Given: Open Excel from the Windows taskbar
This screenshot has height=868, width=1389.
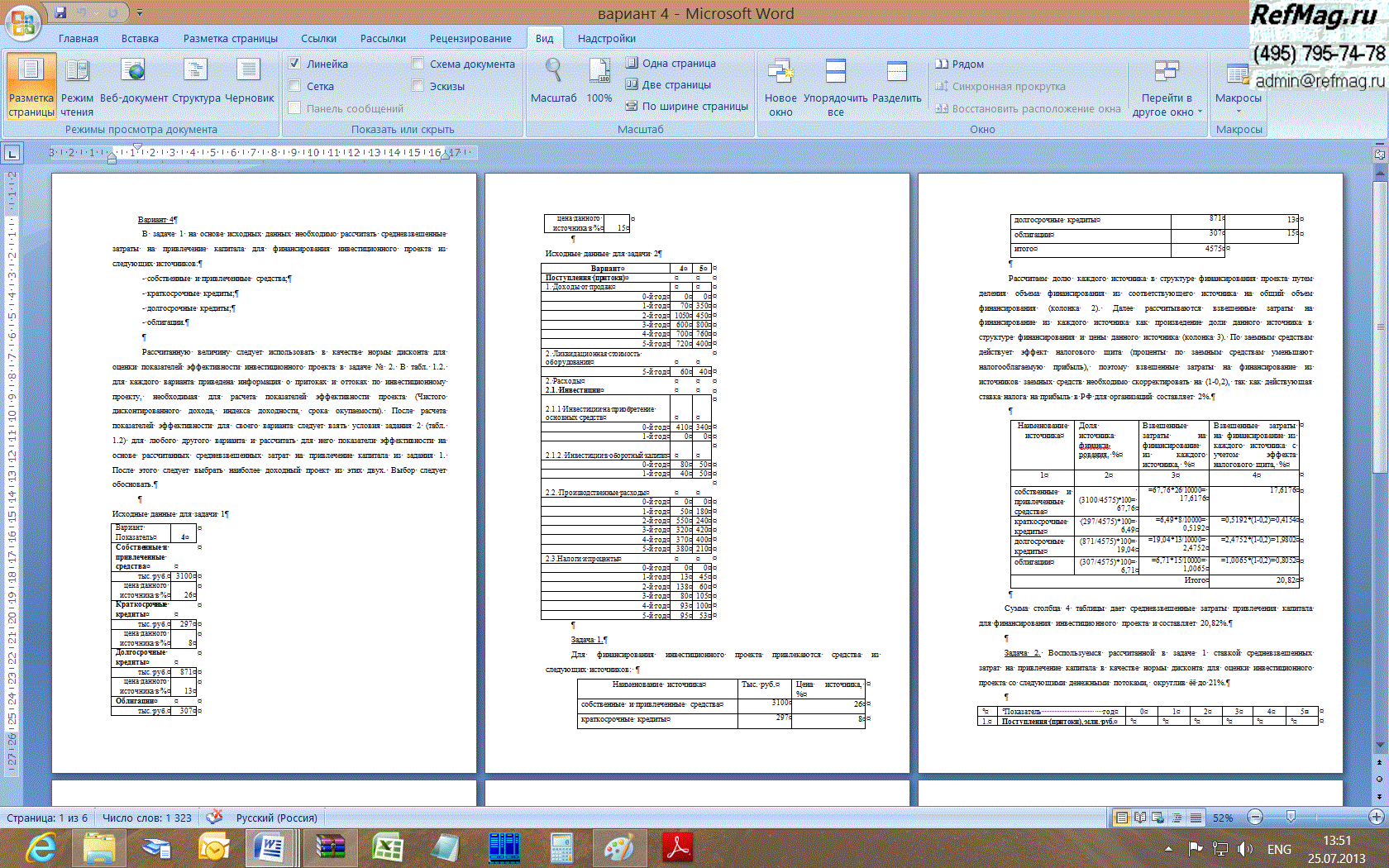Looking at the screenshot, I should click(x=387, y=848).
